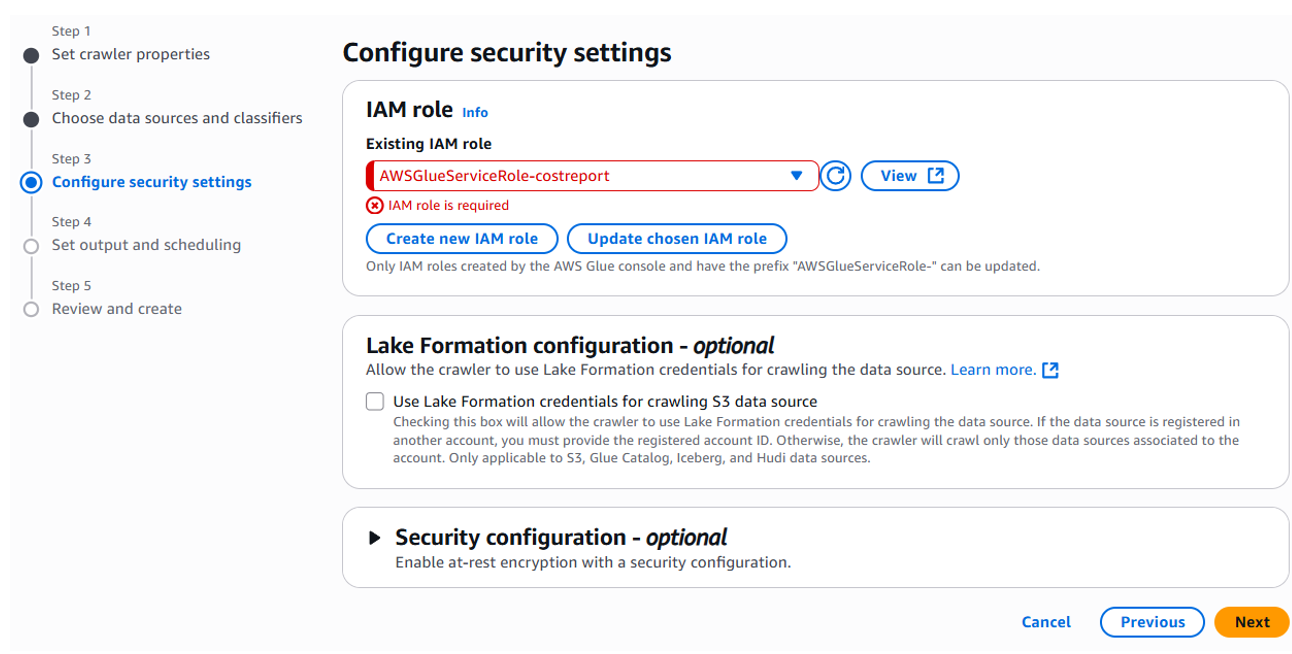The width and height of the screenshot is (1292, 654).
Task: Click the Step 3 active circle indicator
Action: tap(31, 182)
